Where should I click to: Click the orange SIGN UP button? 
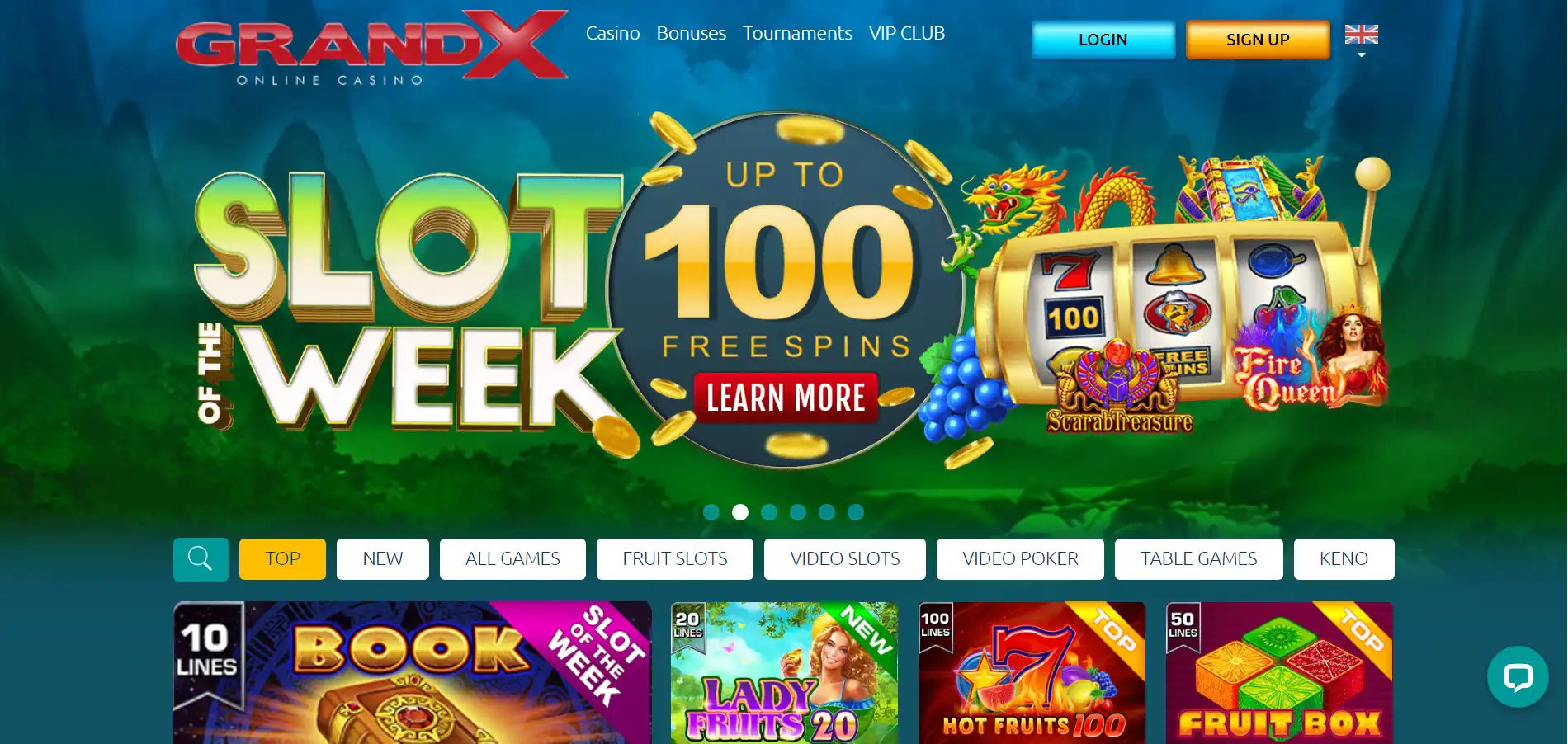point(1258,40)
